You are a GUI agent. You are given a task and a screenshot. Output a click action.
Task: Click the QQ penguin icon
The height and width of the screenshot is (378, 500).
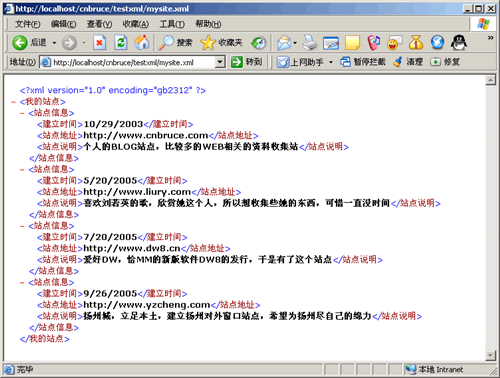tap(459, 43)
